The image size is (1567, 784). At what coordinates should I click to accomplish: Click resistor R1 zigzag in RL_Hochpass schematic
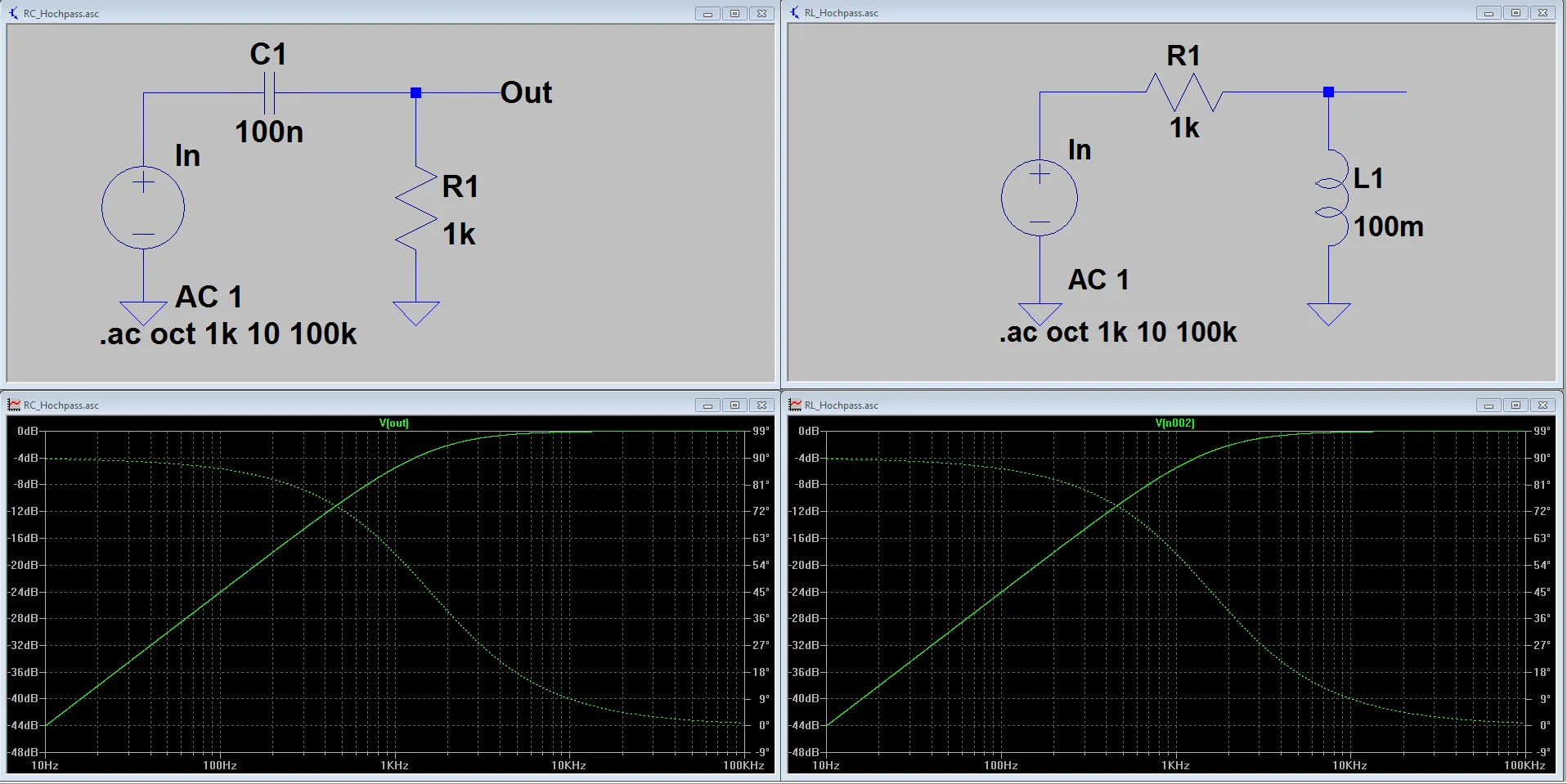pyautogui.click(x=1183, y=92)
